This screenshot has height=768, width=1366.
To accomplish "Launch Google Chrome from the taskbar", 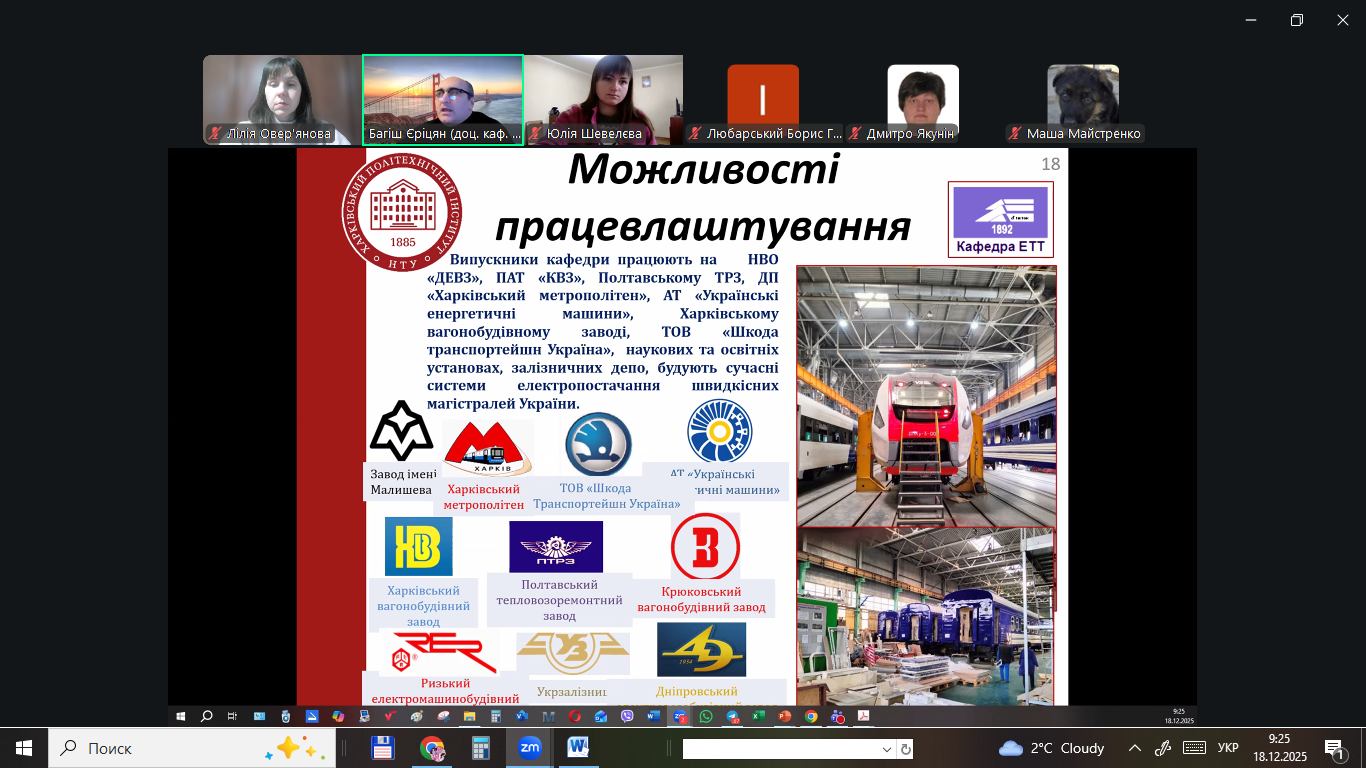I will point(432,748).
